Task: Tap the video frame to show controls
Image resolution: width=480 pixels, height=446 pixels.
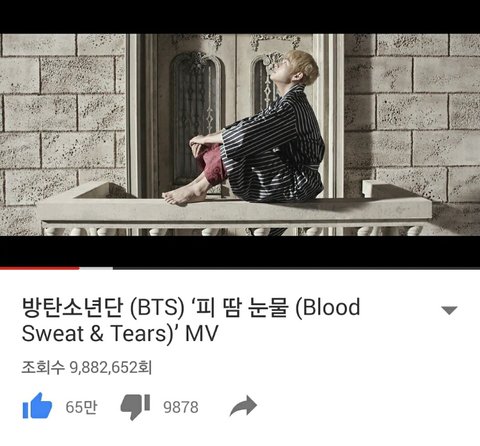Action: pos(240,135)
